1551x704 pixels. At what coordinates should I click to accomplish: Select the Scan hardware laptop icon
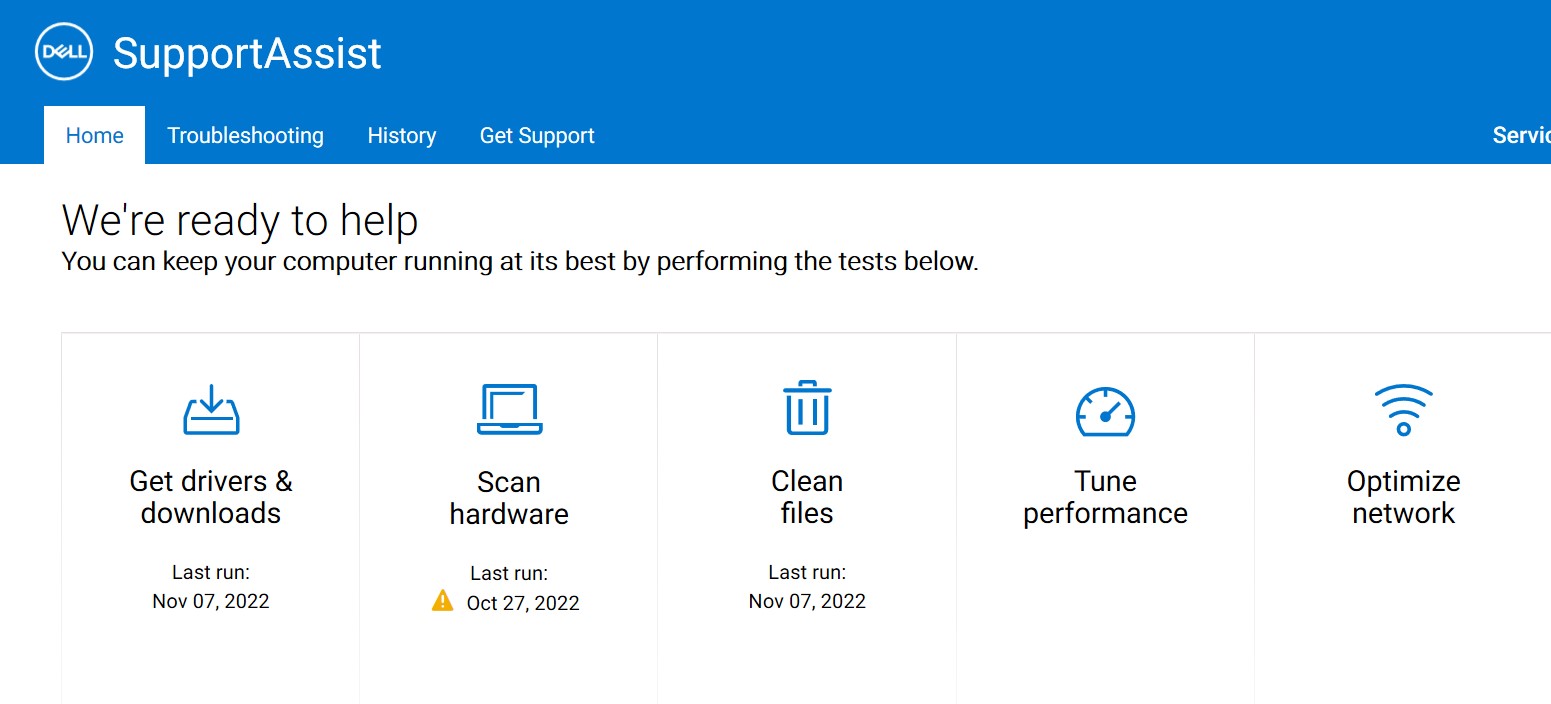509,409
